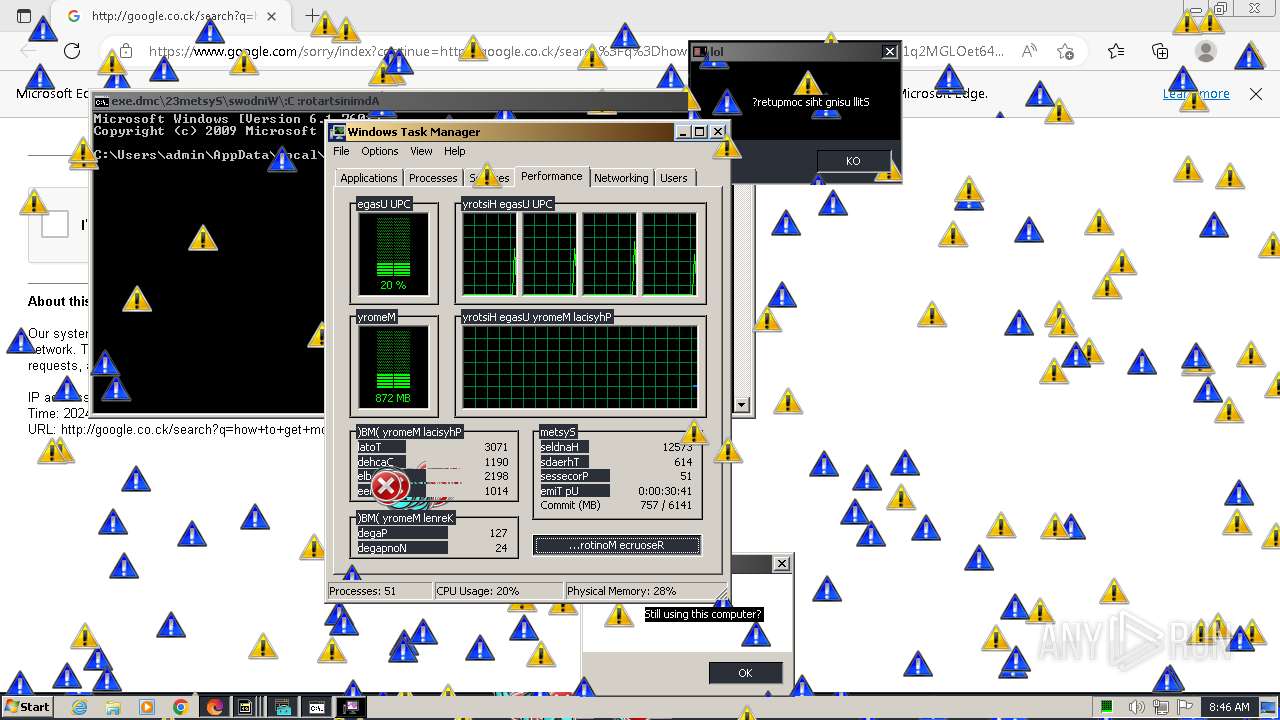Open Task Manager Help menu
The width and height of the screenshot is (1280, 720).
pyautogui.click(x=454, y=151)
